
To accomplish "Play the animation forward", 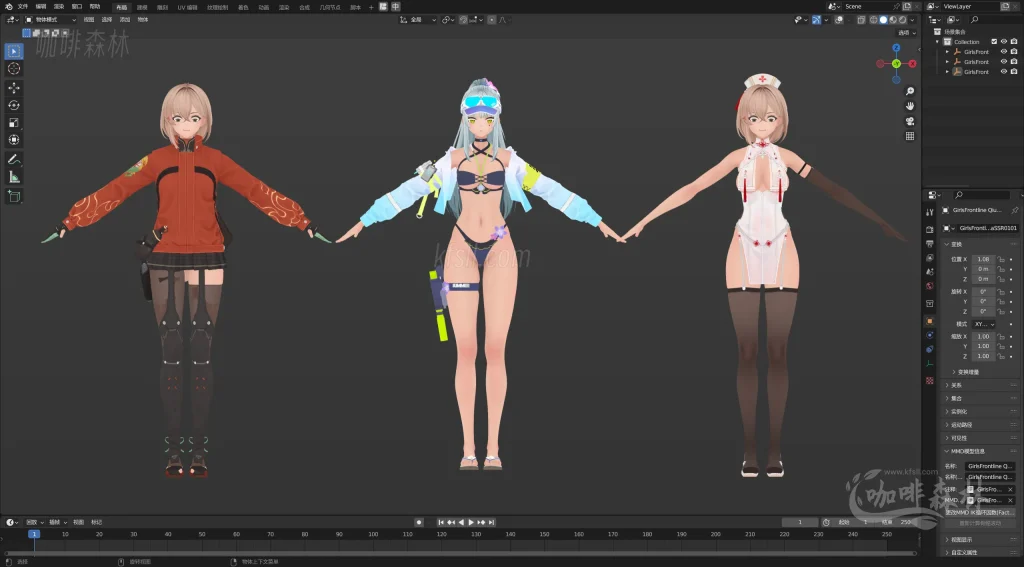I will click(x=471, y=523).
